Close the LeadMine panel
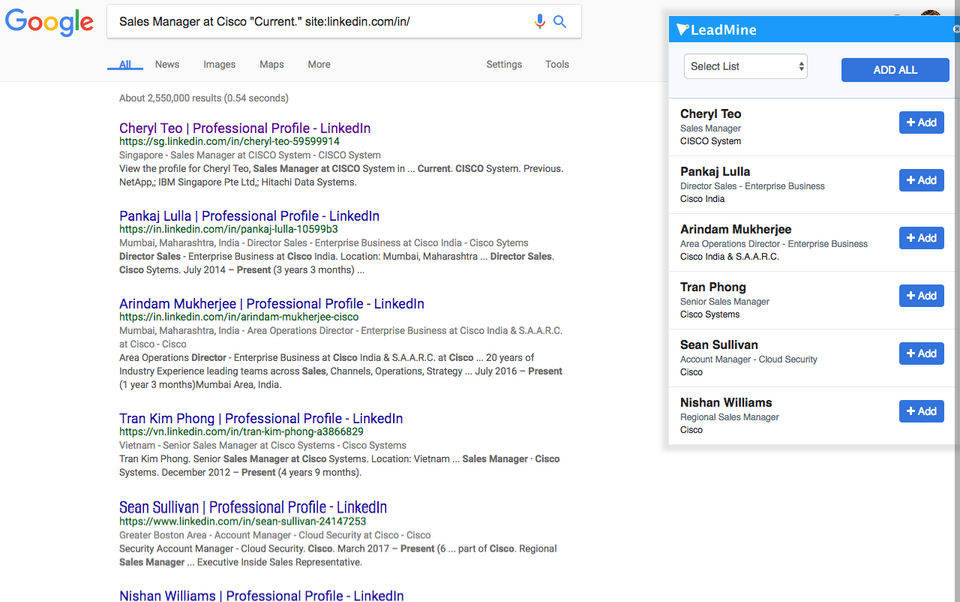960x602 pixels. point(956,30)
